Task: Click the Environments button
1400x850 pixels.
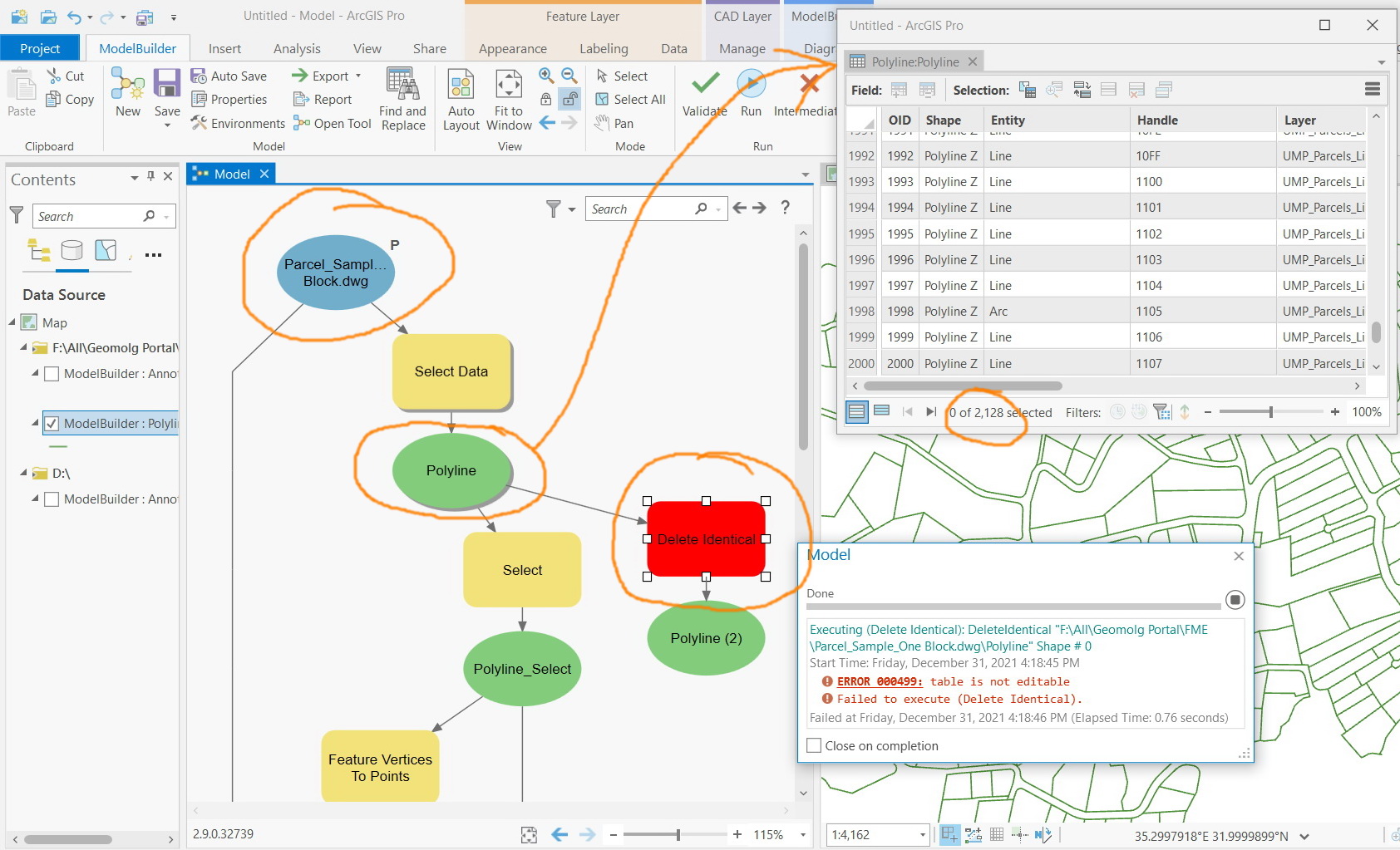Action: tap(239, 124)
